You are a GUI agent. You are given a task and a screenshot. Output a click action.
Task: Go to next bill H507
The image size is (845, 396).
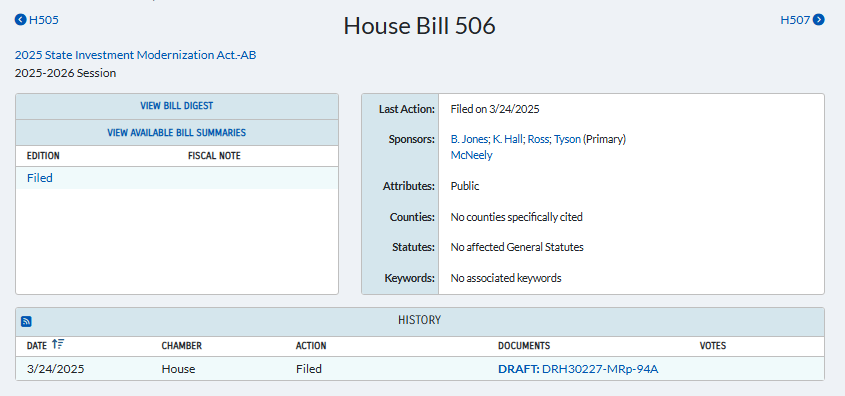click(x=795, y=20)
